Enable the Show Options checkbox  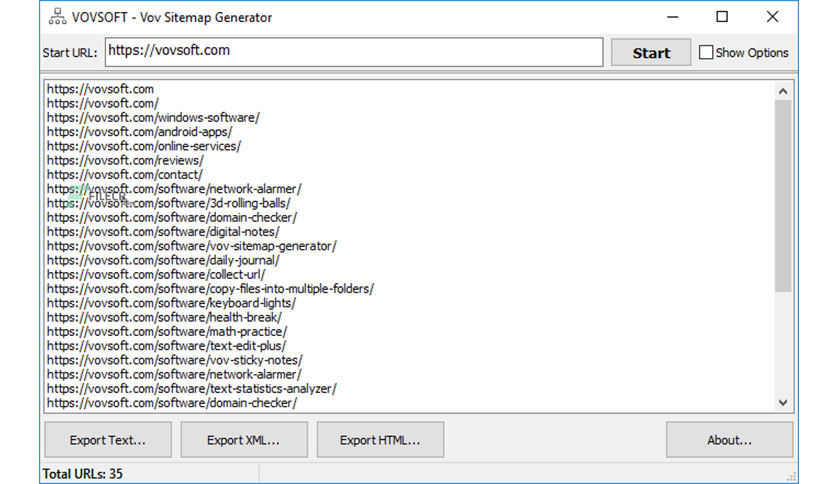point(705,52)
